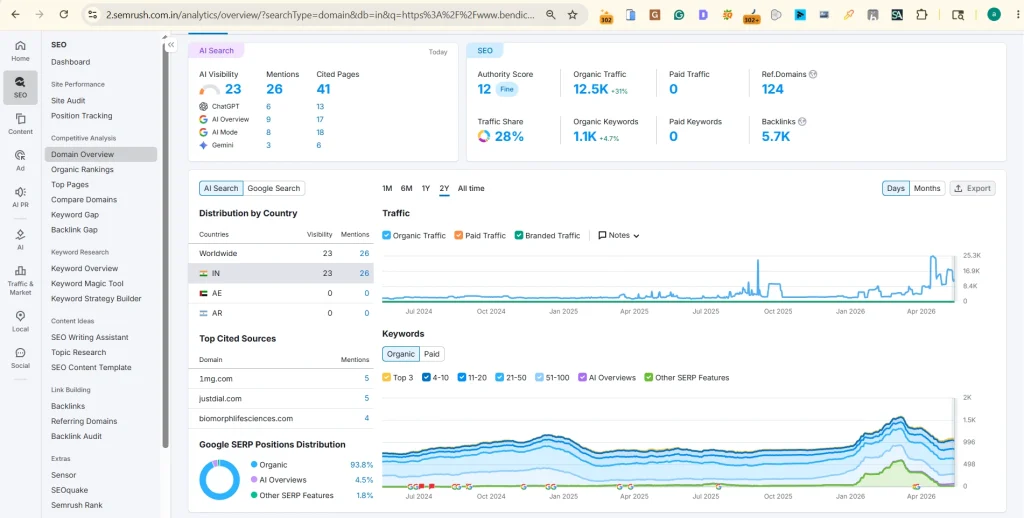Show Paid keywords chart
Screen dimensions: 1024x518
pyautogui.click(x=432, y=354)
